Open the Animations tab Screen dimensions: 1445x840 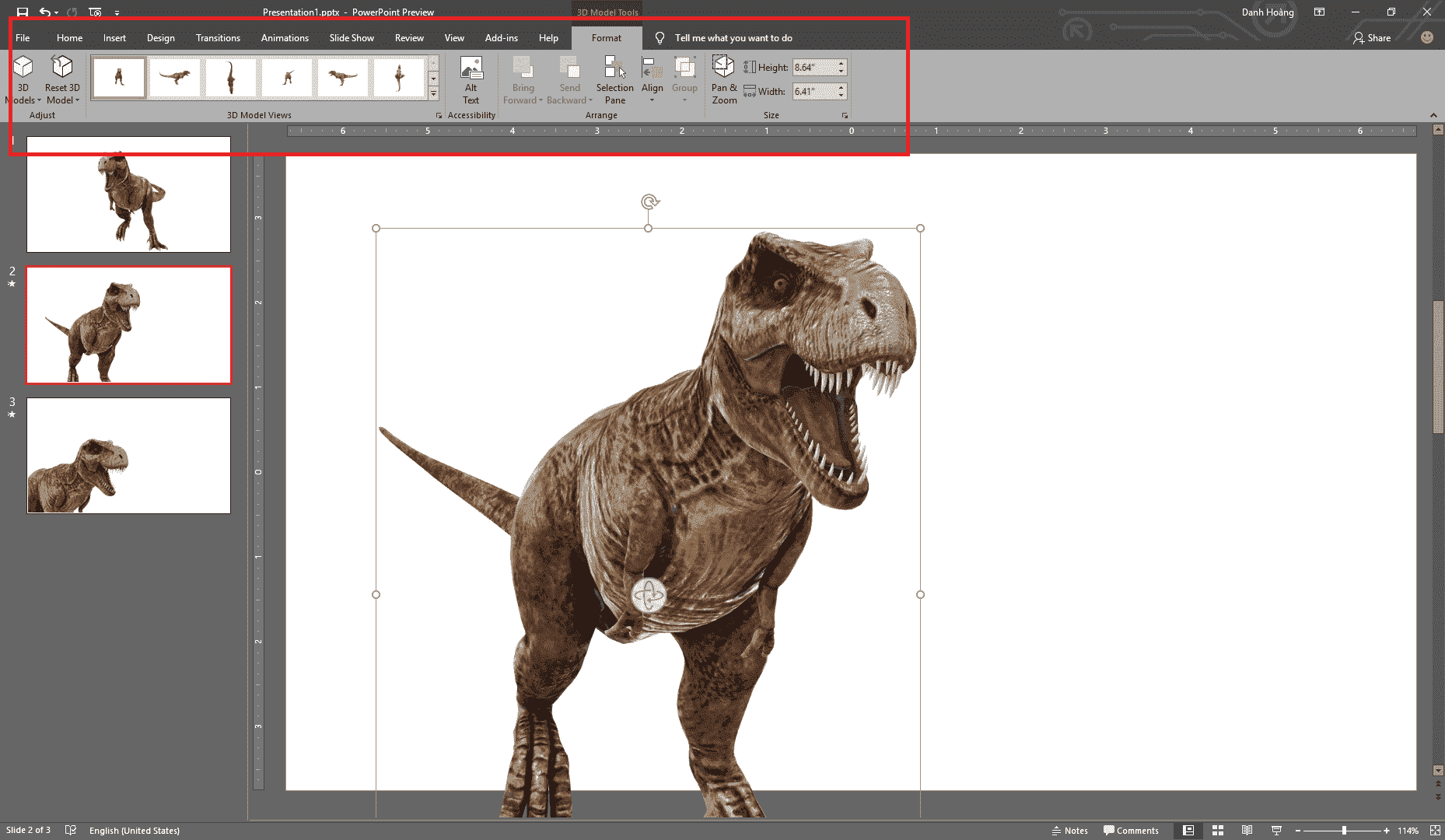[x=285, y=38]
